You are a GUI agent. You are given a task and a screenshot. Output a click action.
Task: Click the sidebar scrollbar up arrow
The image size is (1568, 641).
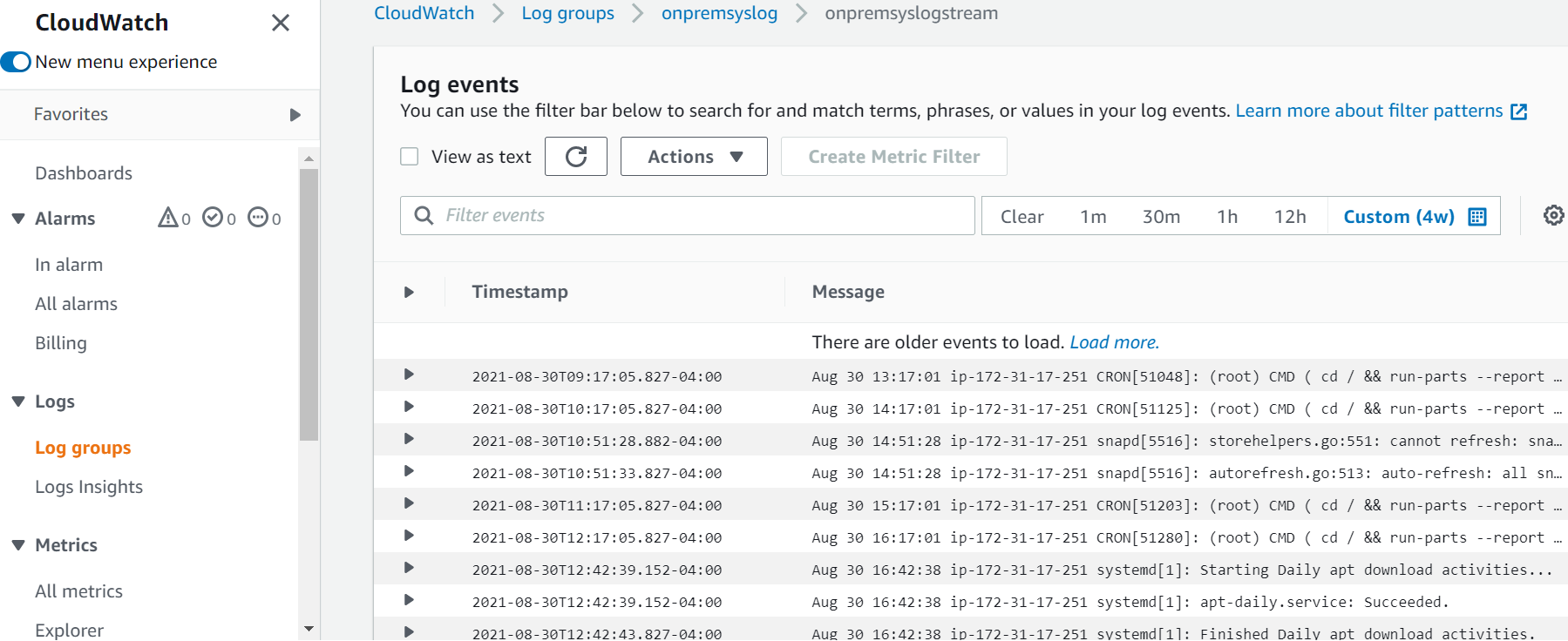click(309, 159)
